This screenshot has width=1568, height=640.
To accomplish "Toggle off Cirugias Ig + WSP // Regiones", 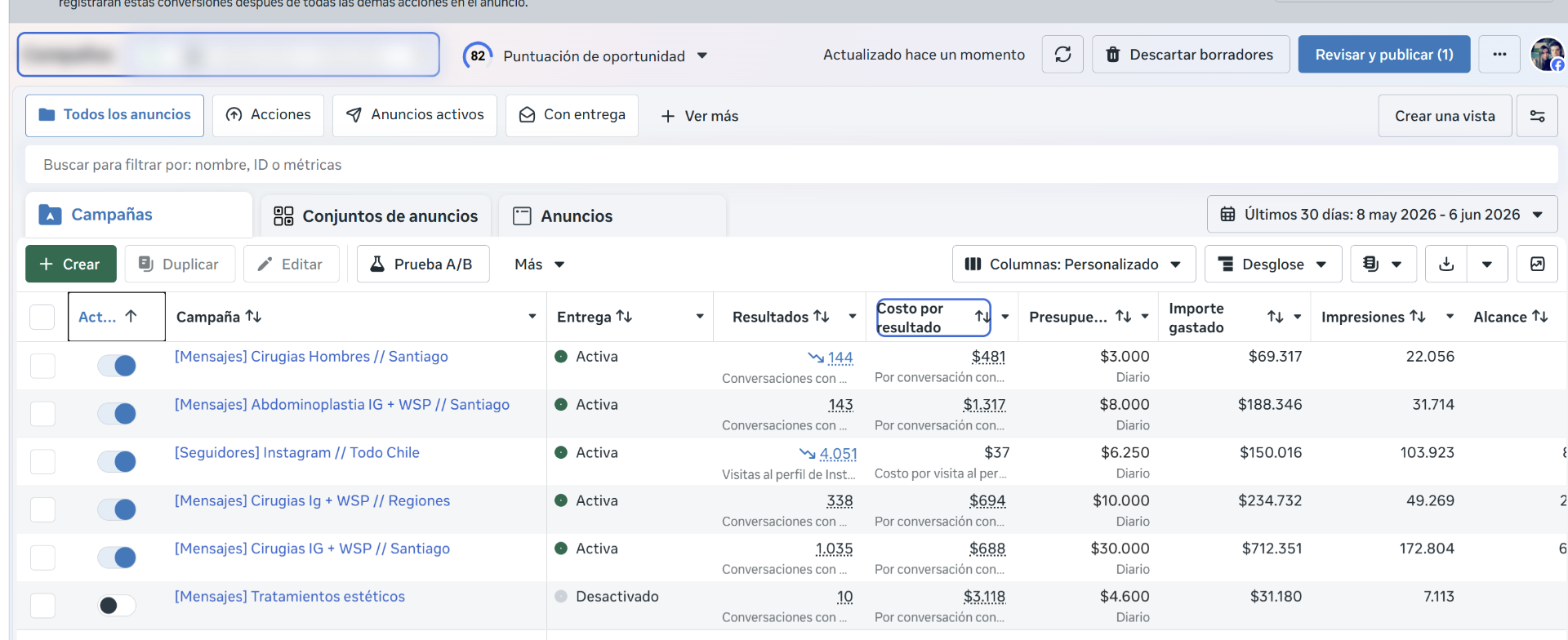I will point(117,509).
